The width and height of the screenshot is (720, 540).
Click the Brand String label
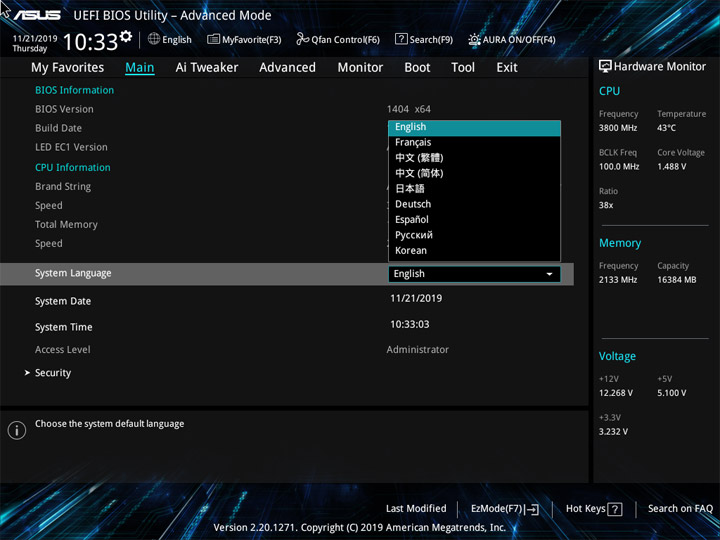point(63,187)
